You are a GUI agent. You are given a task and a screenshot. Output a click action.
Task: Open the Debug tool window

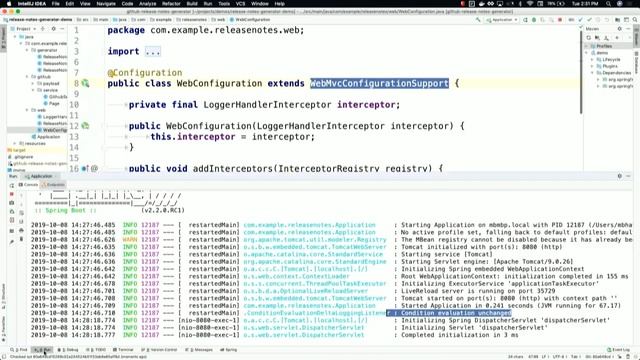pyautogui.click(x=68, y=350)
